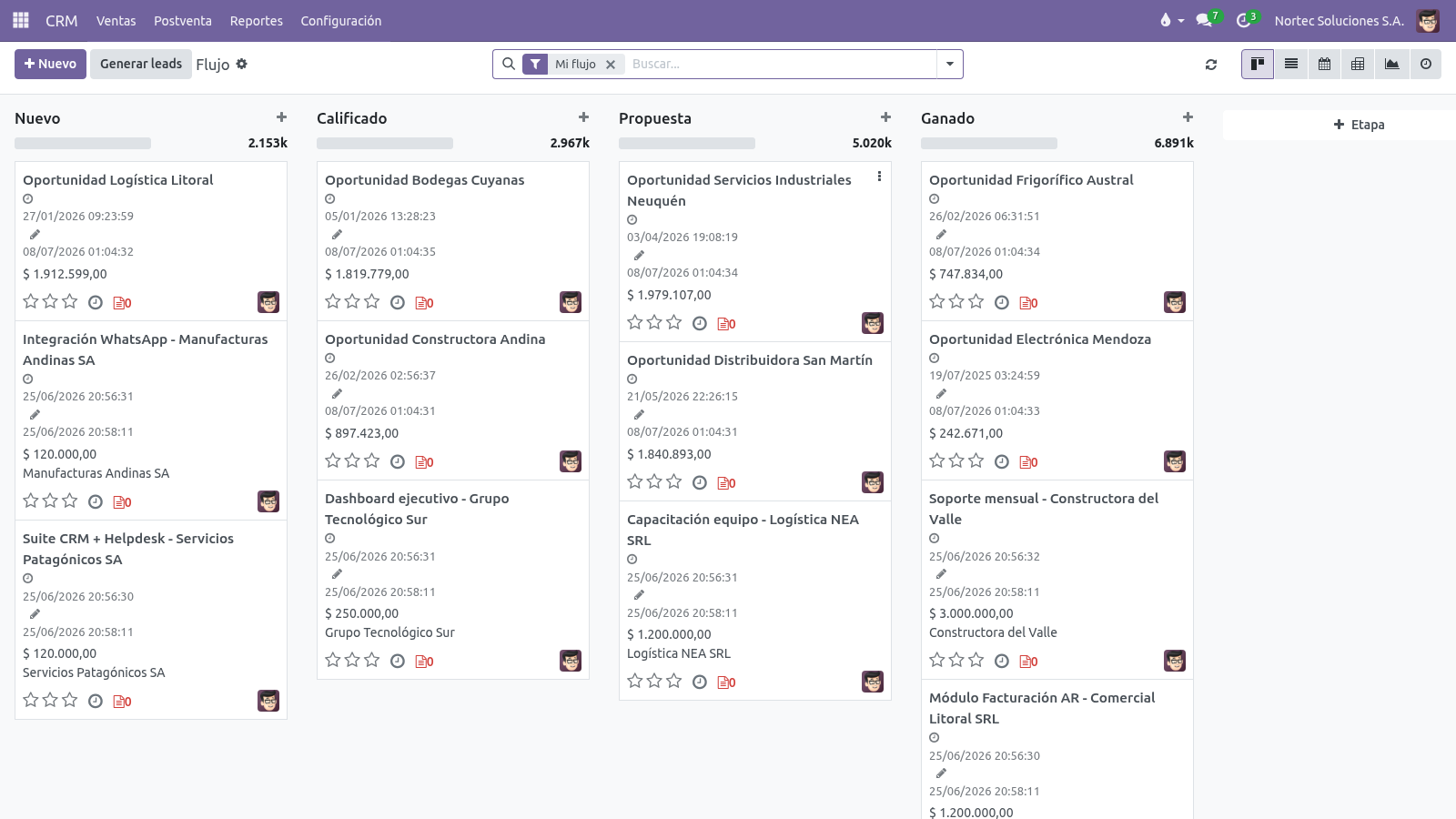The width and height of the screenshot is (1456, 819).
Task: Quick add a card in Calificado column
Action: point(584,117)
